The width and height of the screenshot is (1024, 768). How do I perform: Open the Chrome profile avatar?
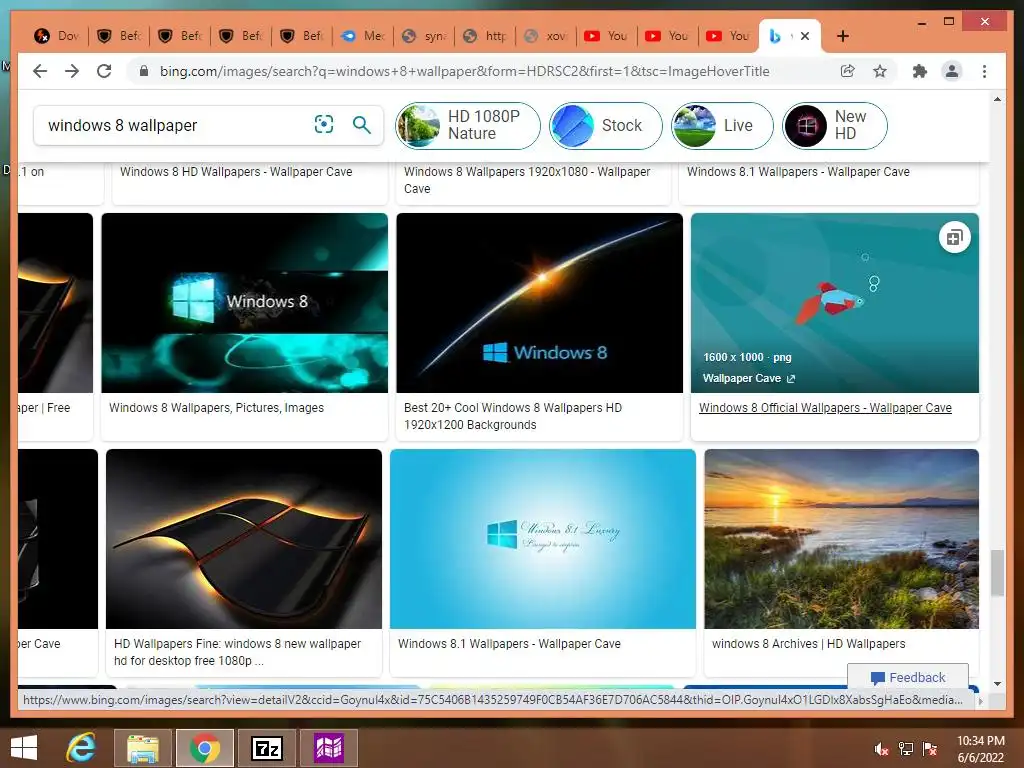(x=952, y=71)
